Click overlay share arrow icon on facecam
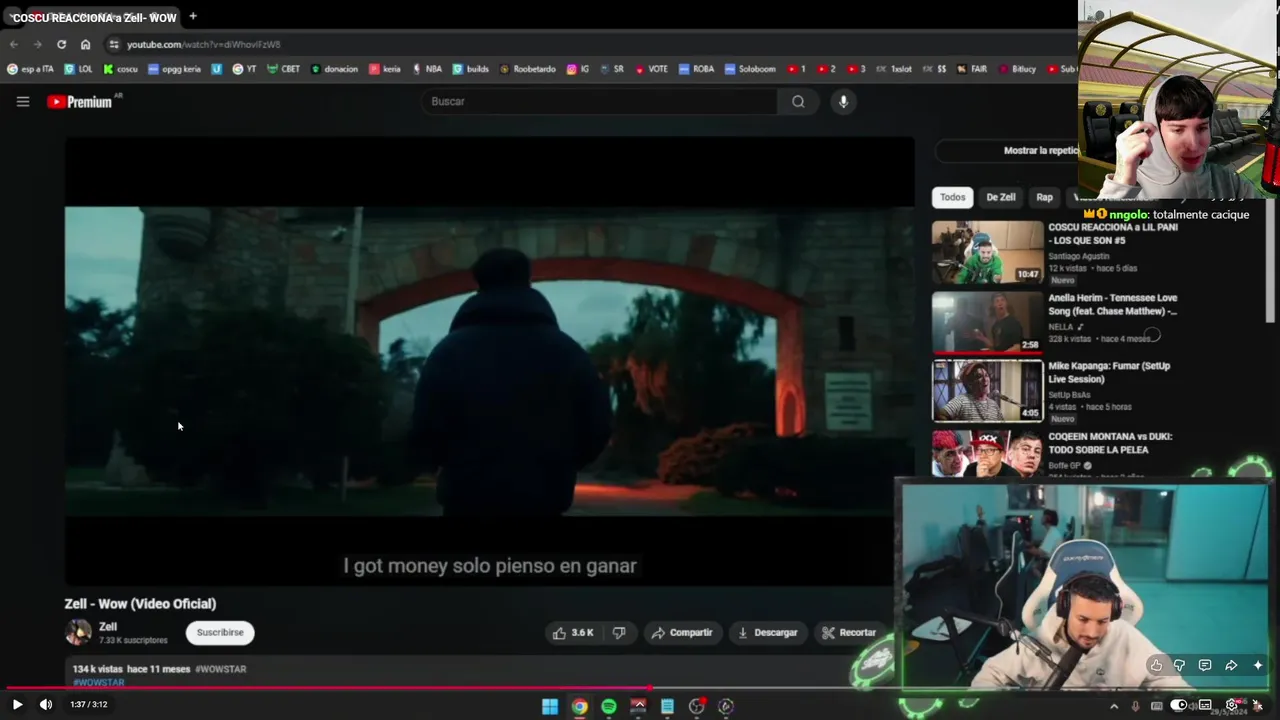The height and width of the screenshot is (720, 1280). point(1231,665)
